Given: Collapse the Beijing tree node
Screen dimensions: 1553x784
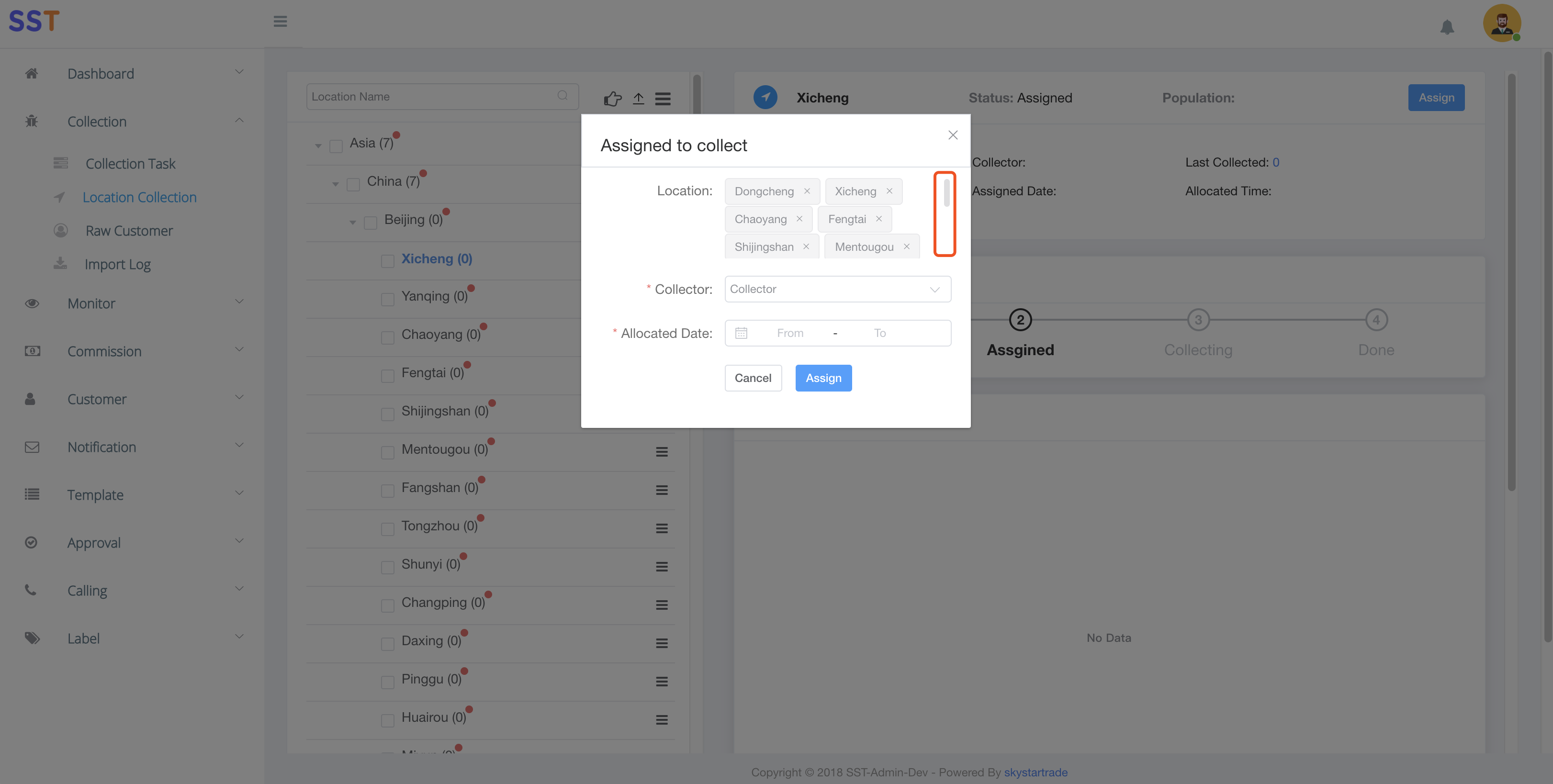Looking at the screenshot, I should (353, 223).
